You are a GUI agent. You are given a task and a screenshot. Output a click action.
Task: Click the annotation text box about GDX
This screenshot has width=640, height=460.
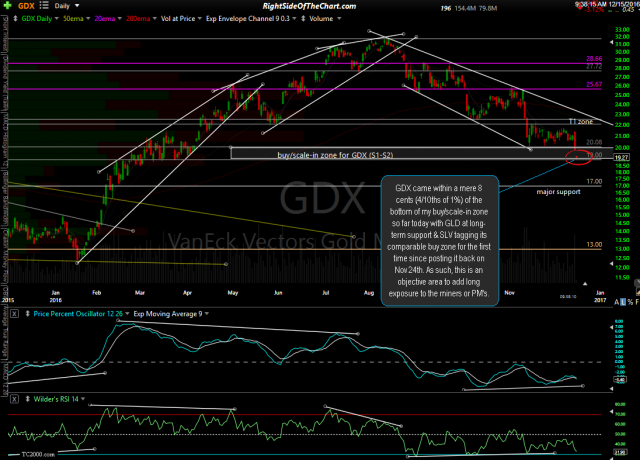pos(440,240)
